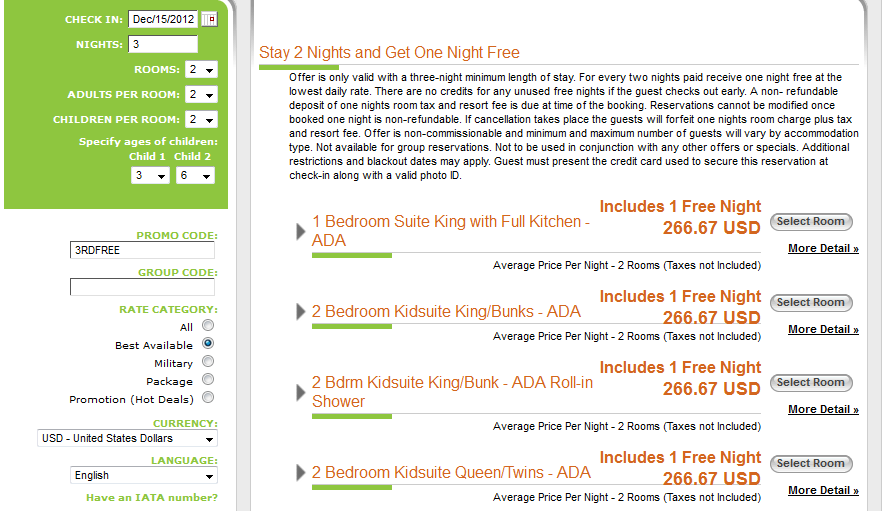
Task: Expand 1 Bedroom Suite King triangle arrow
Action: click(301, 231)
